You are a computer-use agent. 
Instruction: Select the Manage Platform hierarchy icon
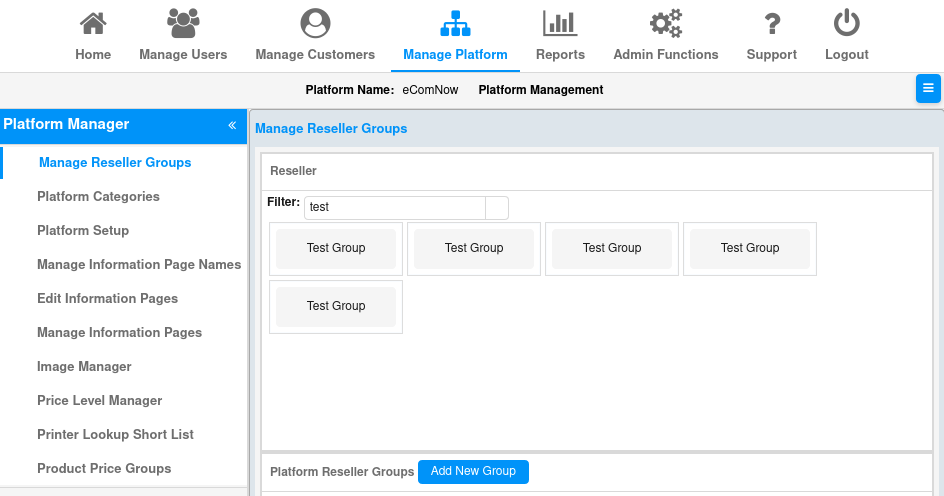click(x=455, y=23)
